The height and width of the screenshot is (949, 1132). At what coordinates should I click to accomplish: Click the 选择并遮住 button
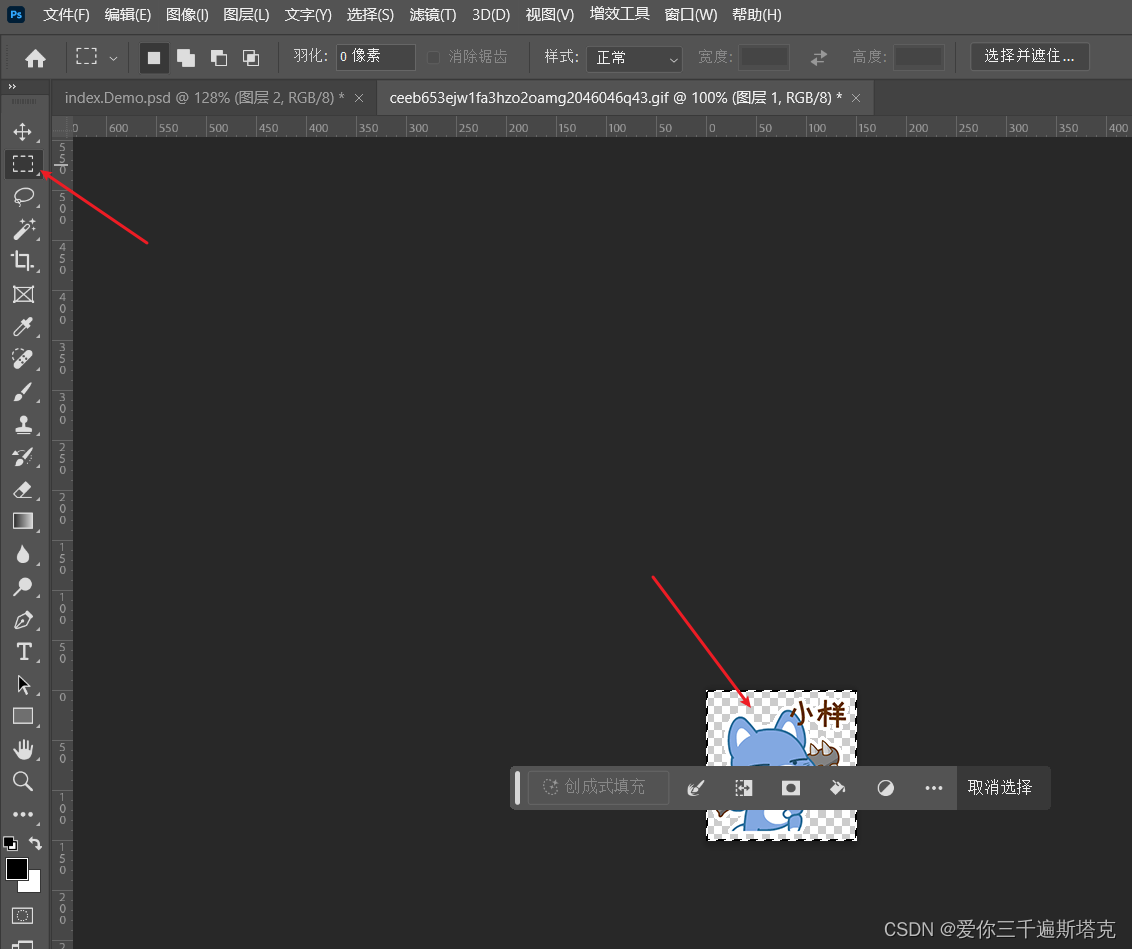1029,56
